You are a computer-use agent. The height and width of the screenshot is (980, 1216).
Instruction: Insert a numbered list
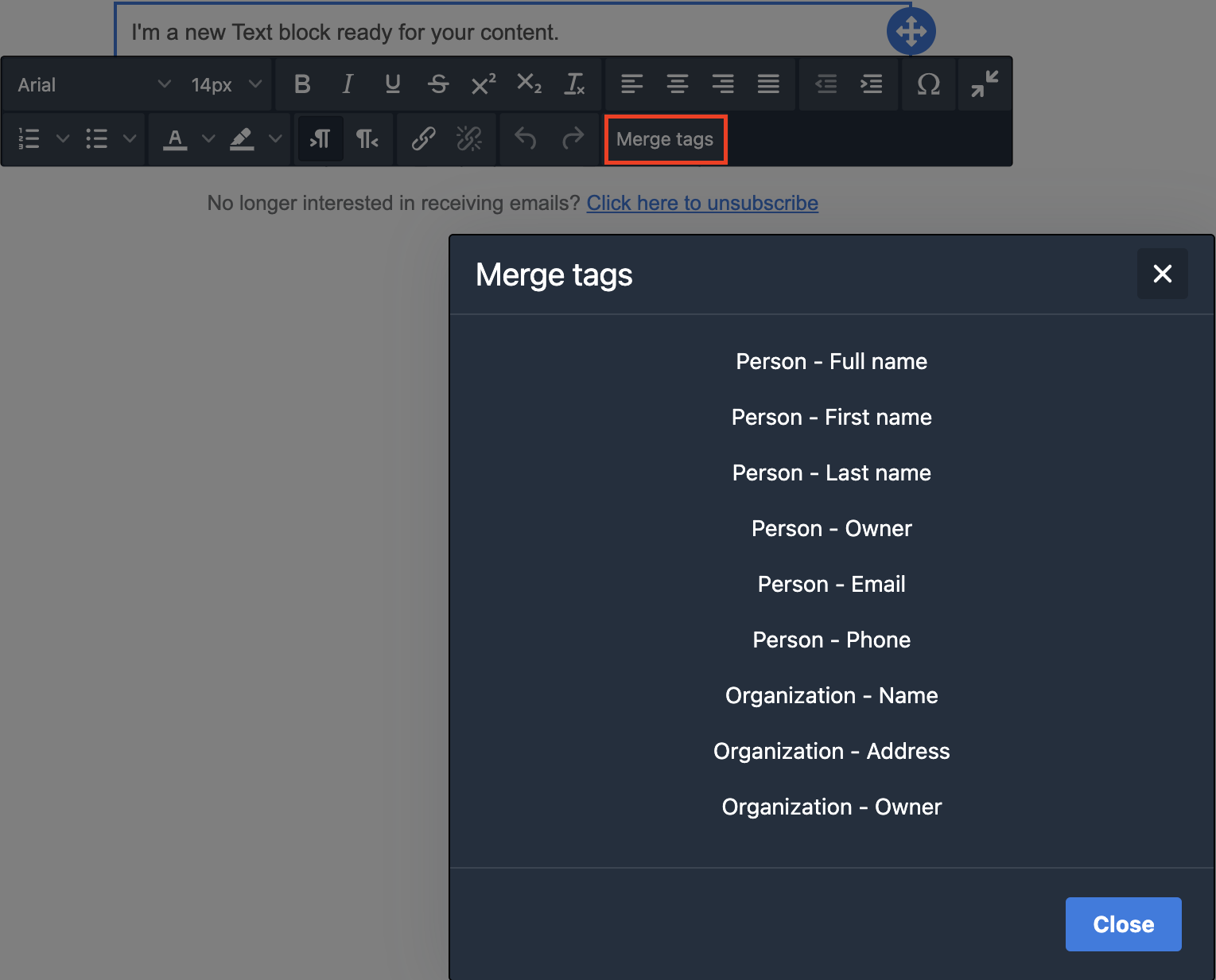point(29,139)
